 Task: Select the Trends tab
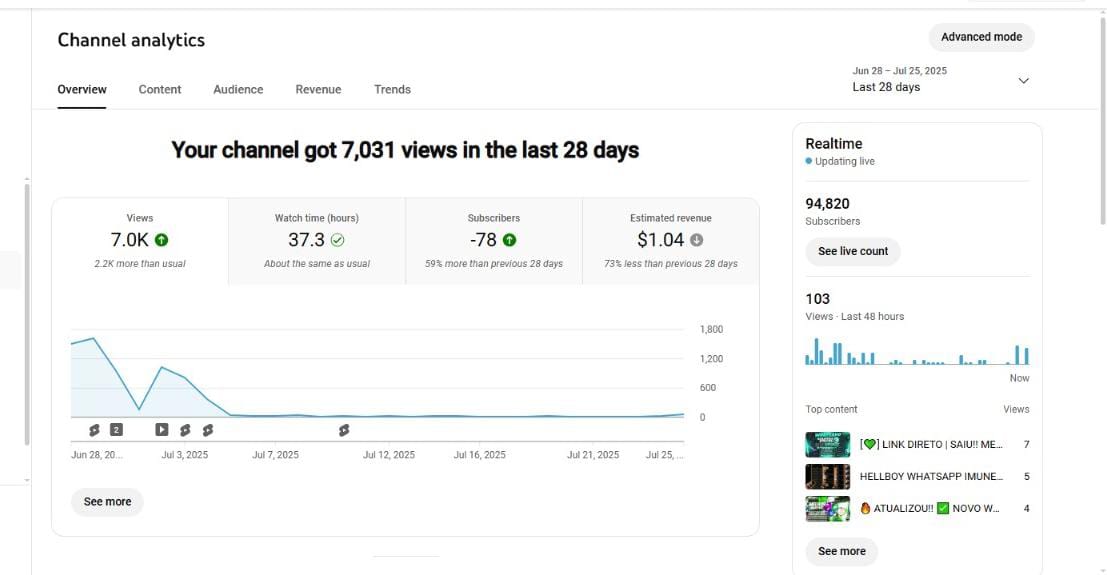coord(392,89)
